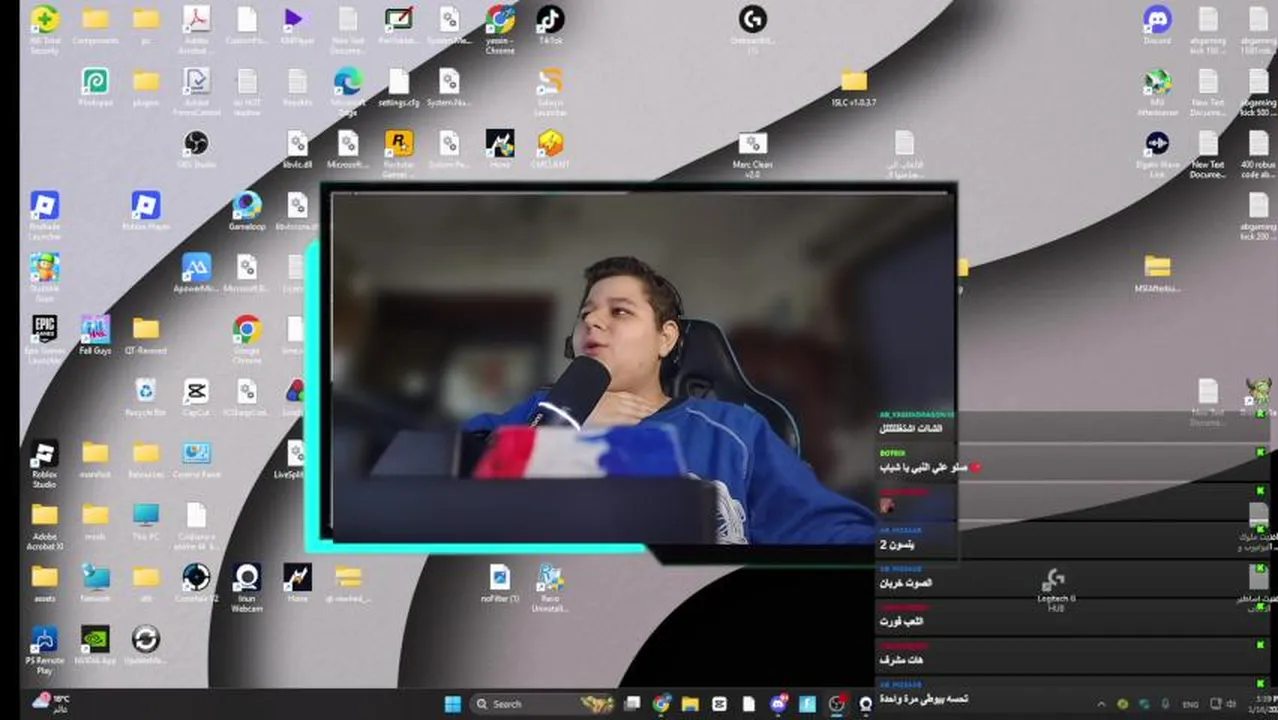Launch OBS Studio shortcut
Screen dimensions: 1278x720
pyautogui.click(x=196, y=150)
